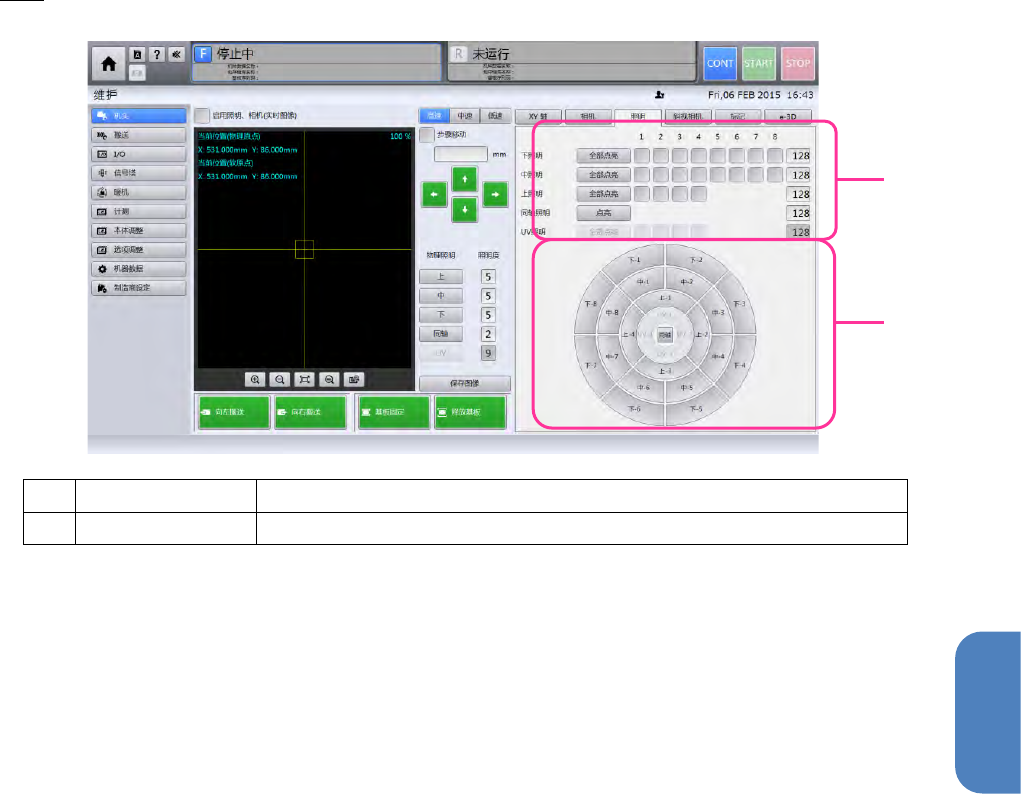
Task: Click the first zoom-in magnifier under camera view
Action: point(255,379)
